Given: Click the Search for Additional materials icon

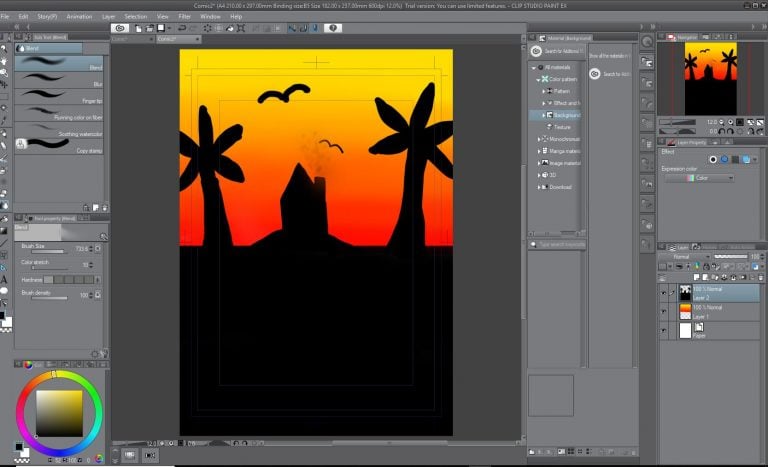Looking at the screenshot, I should pos(536,51).
